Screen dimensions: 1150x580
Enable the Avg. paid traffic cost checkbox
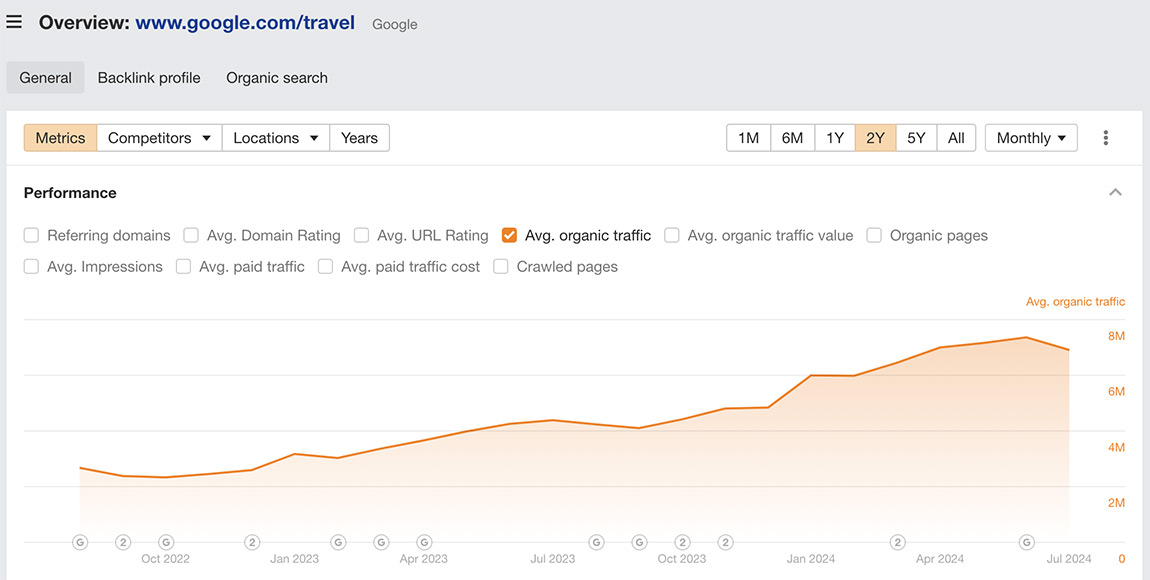pos(325,267)
